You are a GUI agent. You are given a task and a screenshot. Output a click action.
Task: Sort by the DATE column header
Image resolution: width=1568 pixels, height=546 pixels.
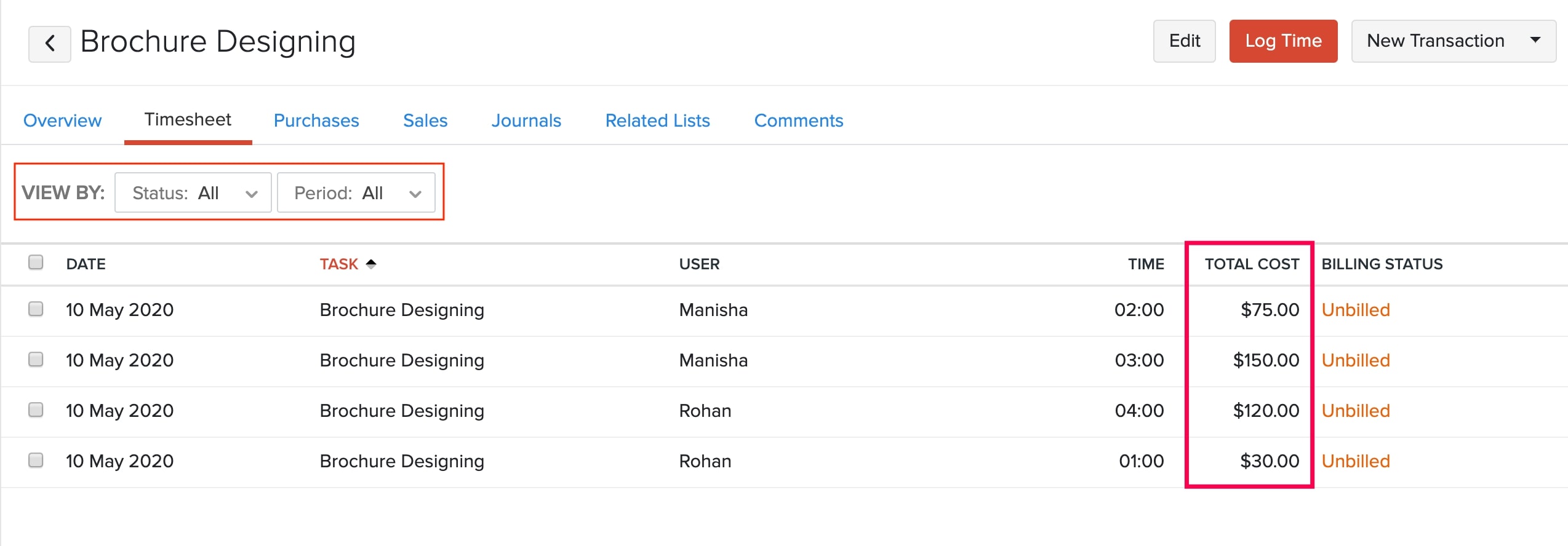click(86, 264)
